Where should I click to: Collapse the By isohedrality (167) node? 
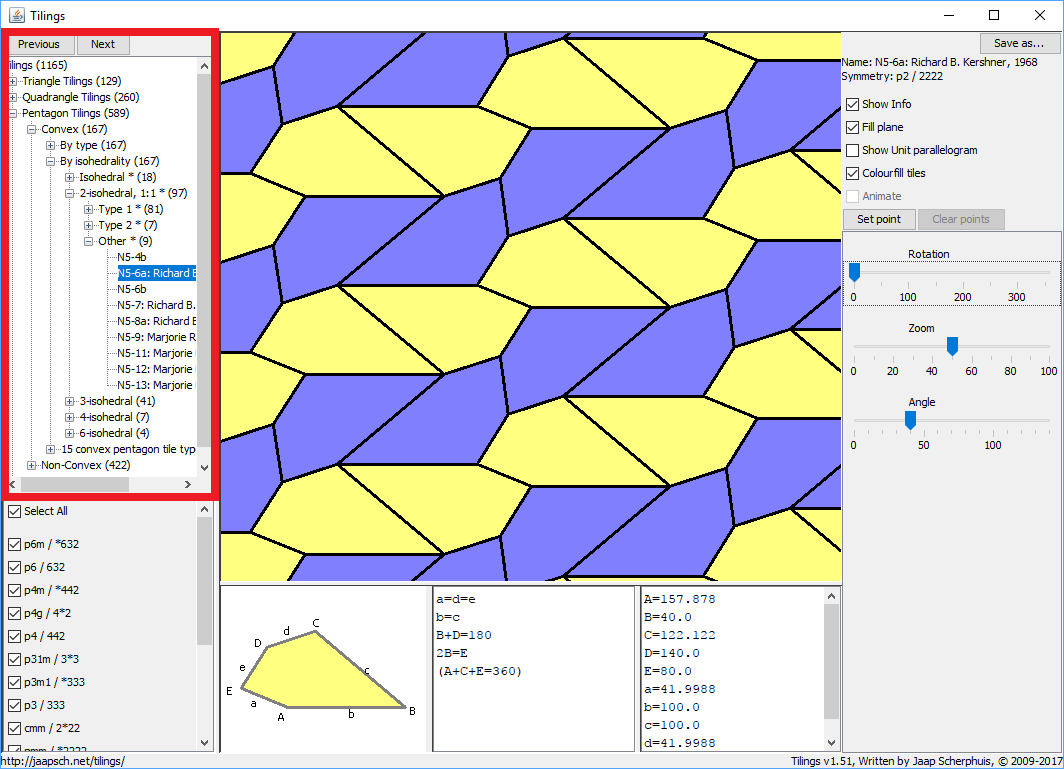[x=50, y=162]
